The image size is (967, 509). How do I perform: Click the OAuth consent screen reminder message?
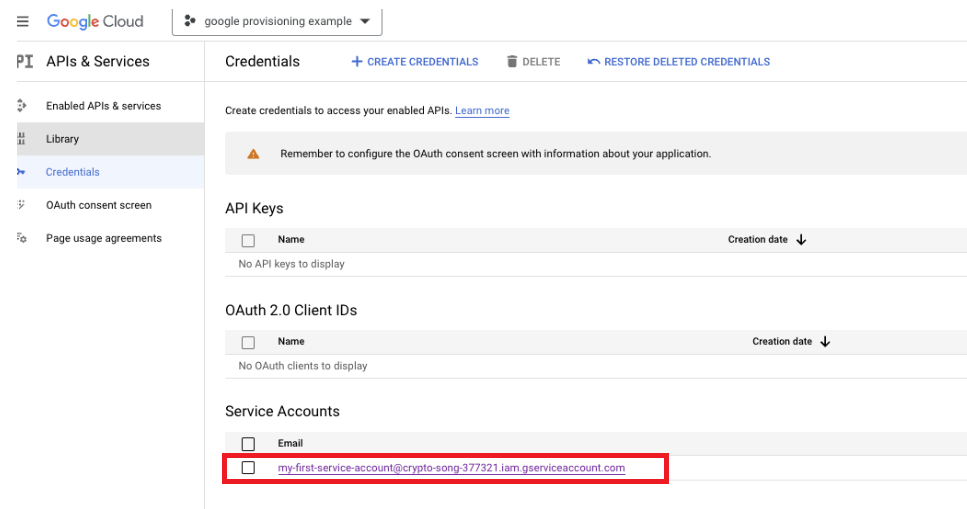pyautogui.click(x=496, y=154)
